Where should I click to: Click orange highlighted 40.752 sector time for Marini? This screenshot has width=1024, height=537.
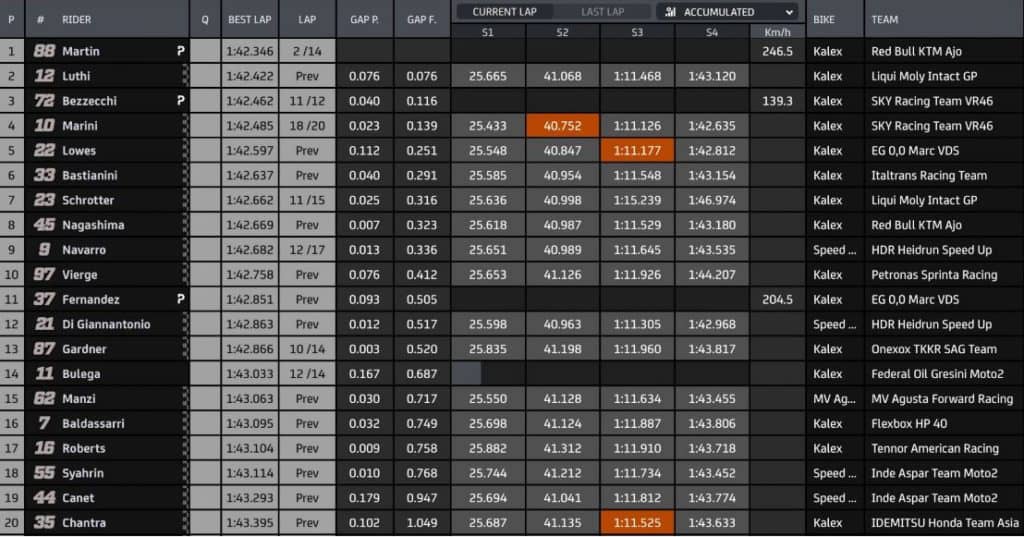562,126
